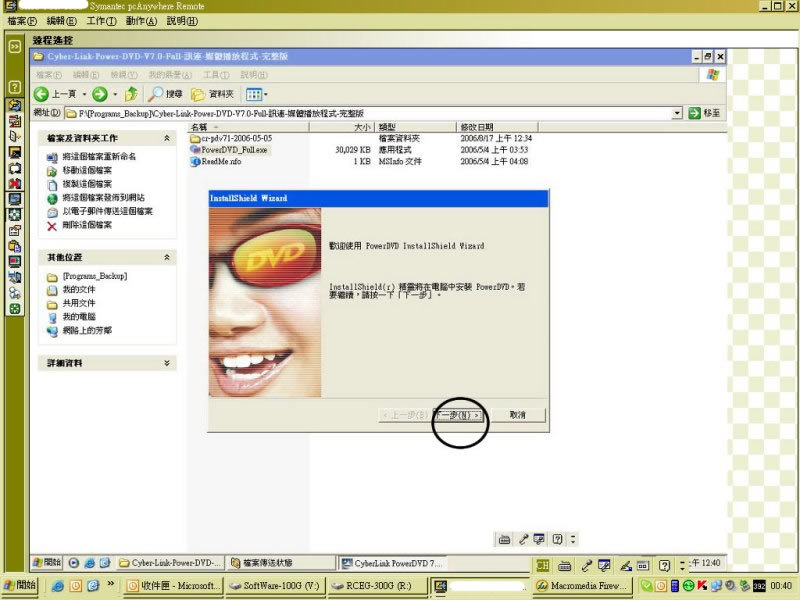Open the 搜尋 search tool in Explorer
This screenshot has height=600, width=800.
point(166,94)
